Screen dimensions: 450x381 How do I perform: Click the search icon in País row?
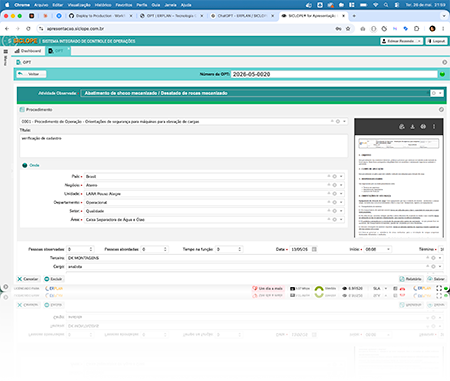335,176
